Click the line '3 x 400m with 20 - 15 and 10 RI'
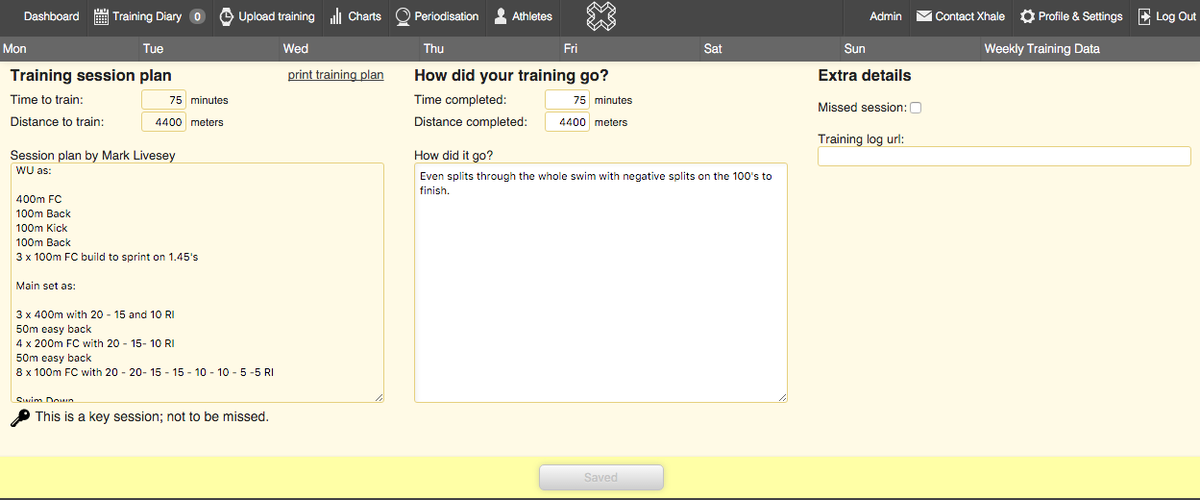The image size is (1200, 500). point(96,314)
